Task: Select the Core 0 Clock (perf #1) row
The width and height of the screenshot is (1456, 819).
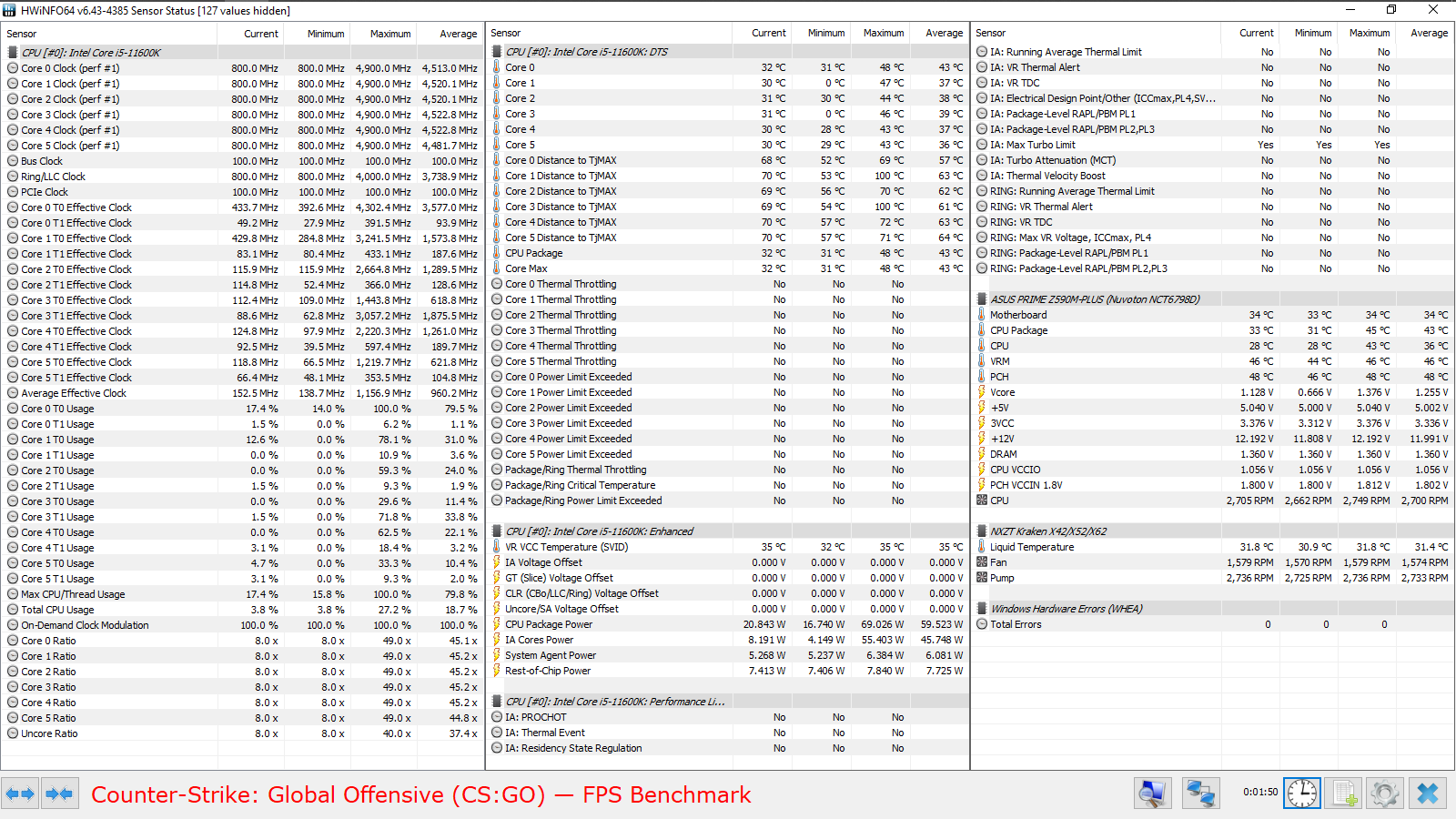Action: 243,68
